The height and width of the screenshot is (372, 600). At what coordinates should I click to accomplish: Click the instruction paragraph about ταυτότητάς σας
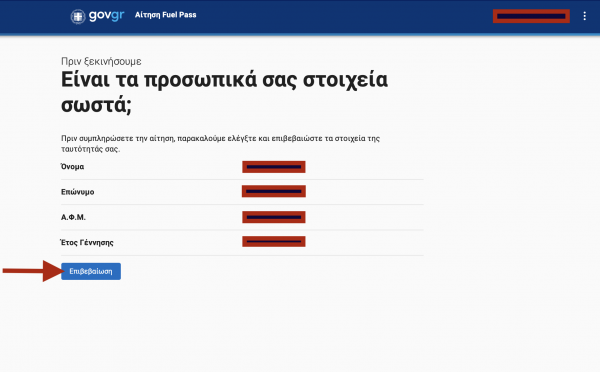pos(220,144)
